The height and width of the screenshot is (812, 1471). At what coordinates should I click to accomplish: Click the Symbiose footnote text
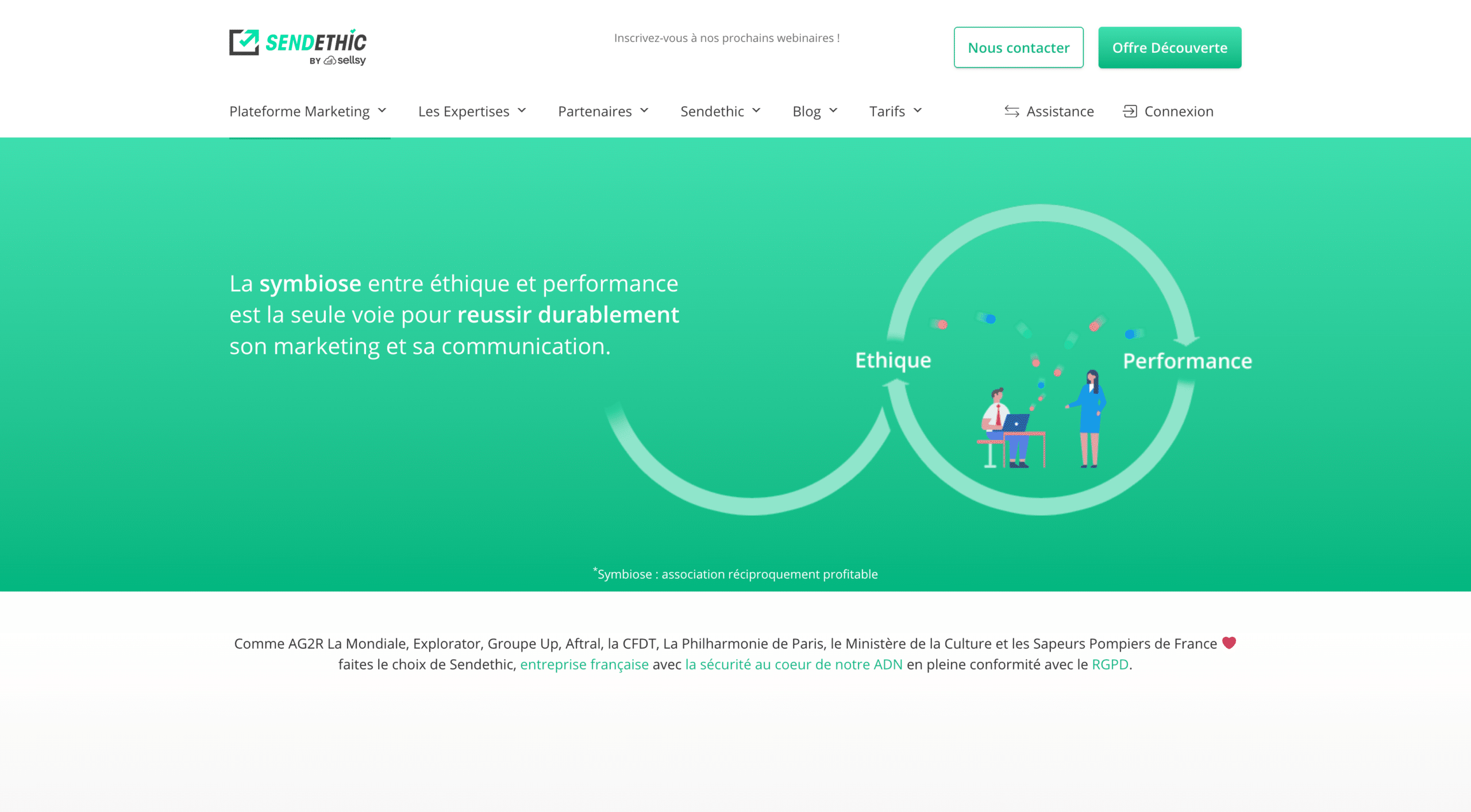[x=735, y=574]
